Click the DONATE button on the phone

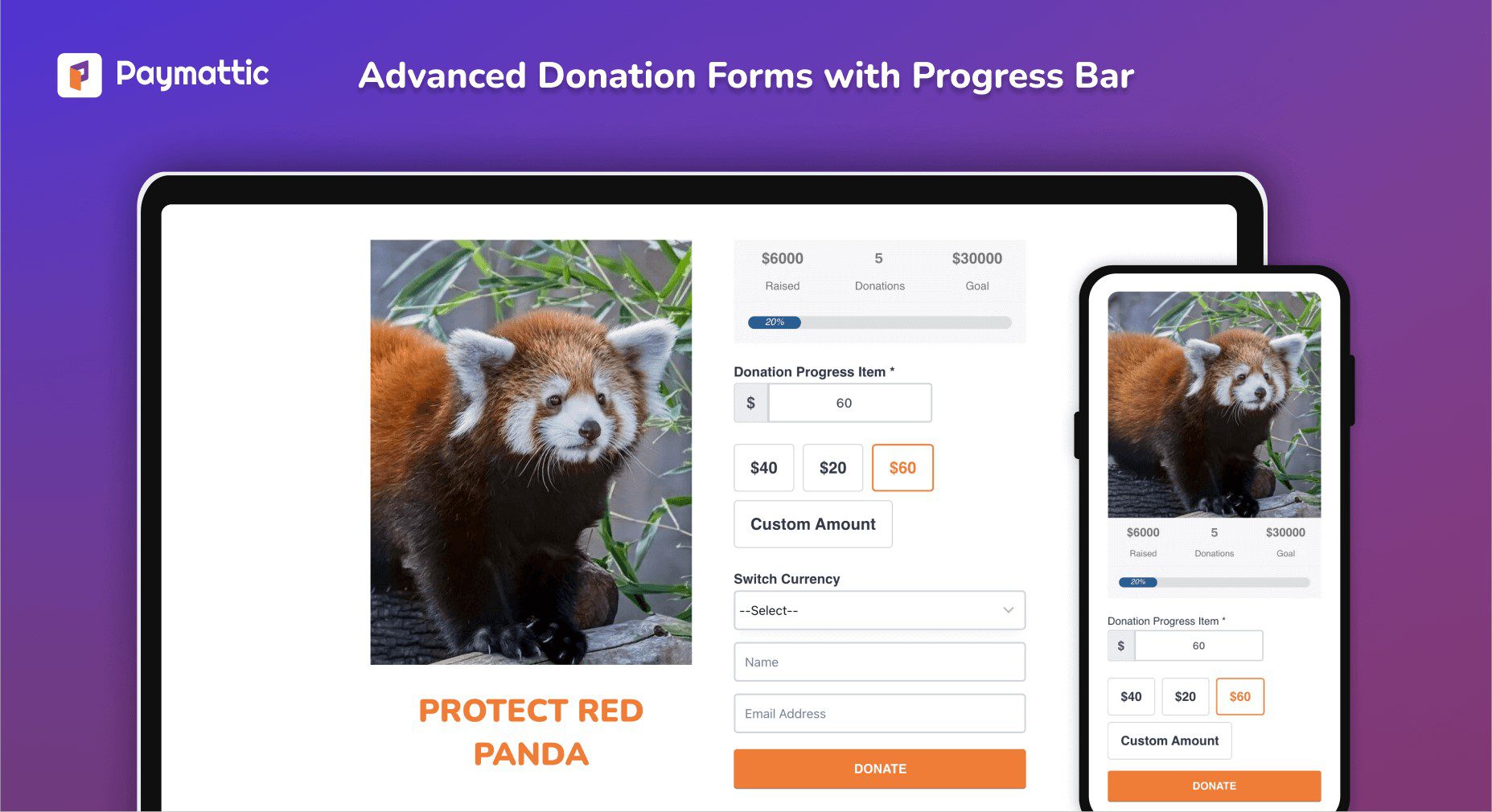pyautogui.click(x=1215, y=785)
